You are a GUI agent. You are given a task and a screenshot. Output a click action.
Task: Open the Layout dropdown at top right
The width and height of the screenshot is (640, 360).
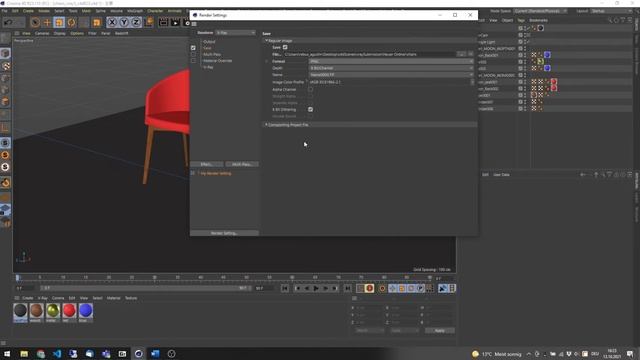pyautogui.click(x=611, y=11)
